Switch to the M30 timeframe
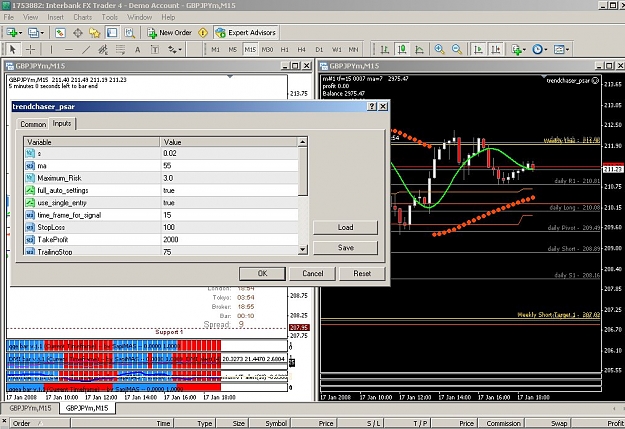 [x=267, y=49]
